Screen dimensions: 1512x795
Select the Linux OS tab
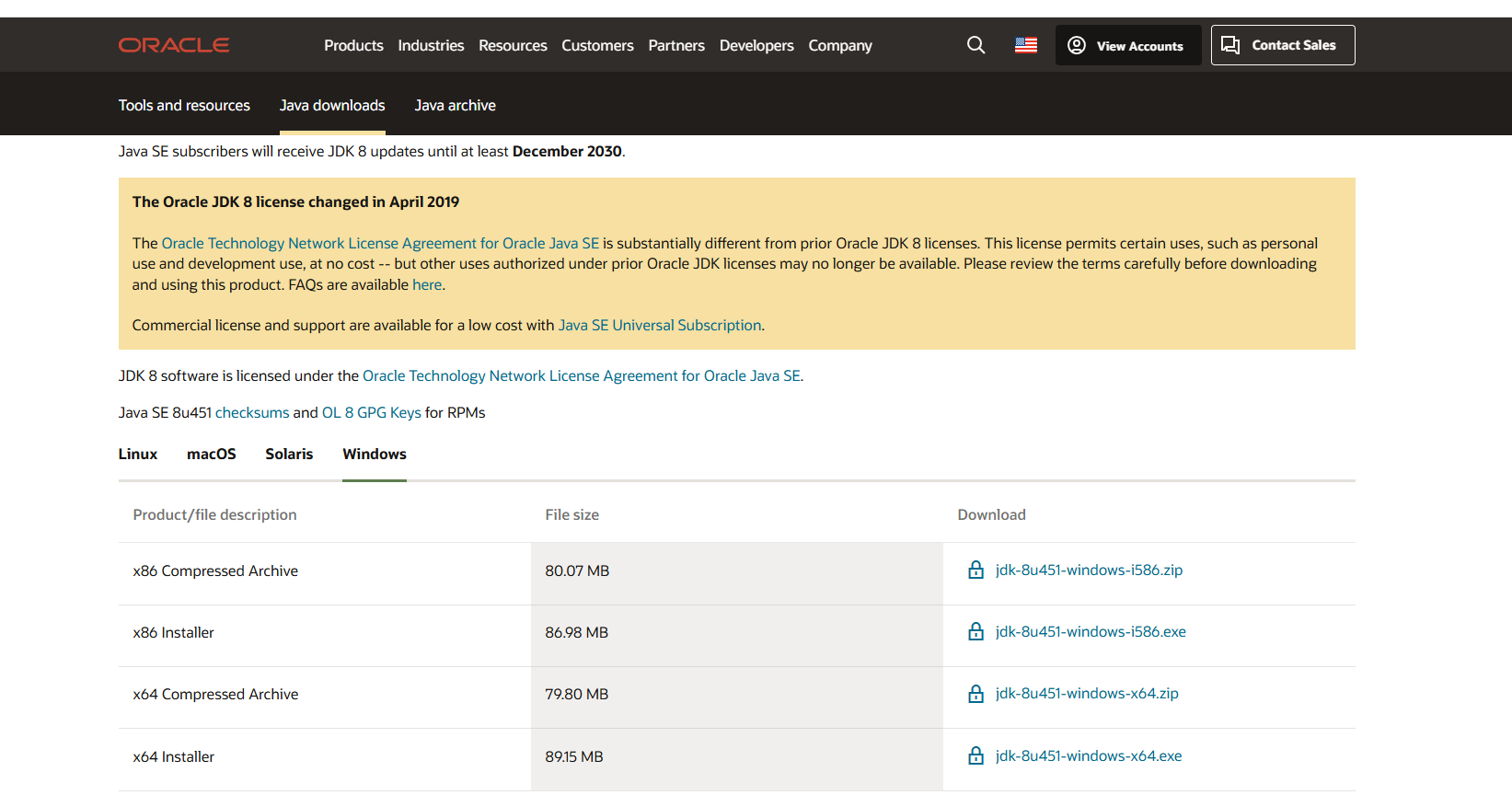click(138, 454)
